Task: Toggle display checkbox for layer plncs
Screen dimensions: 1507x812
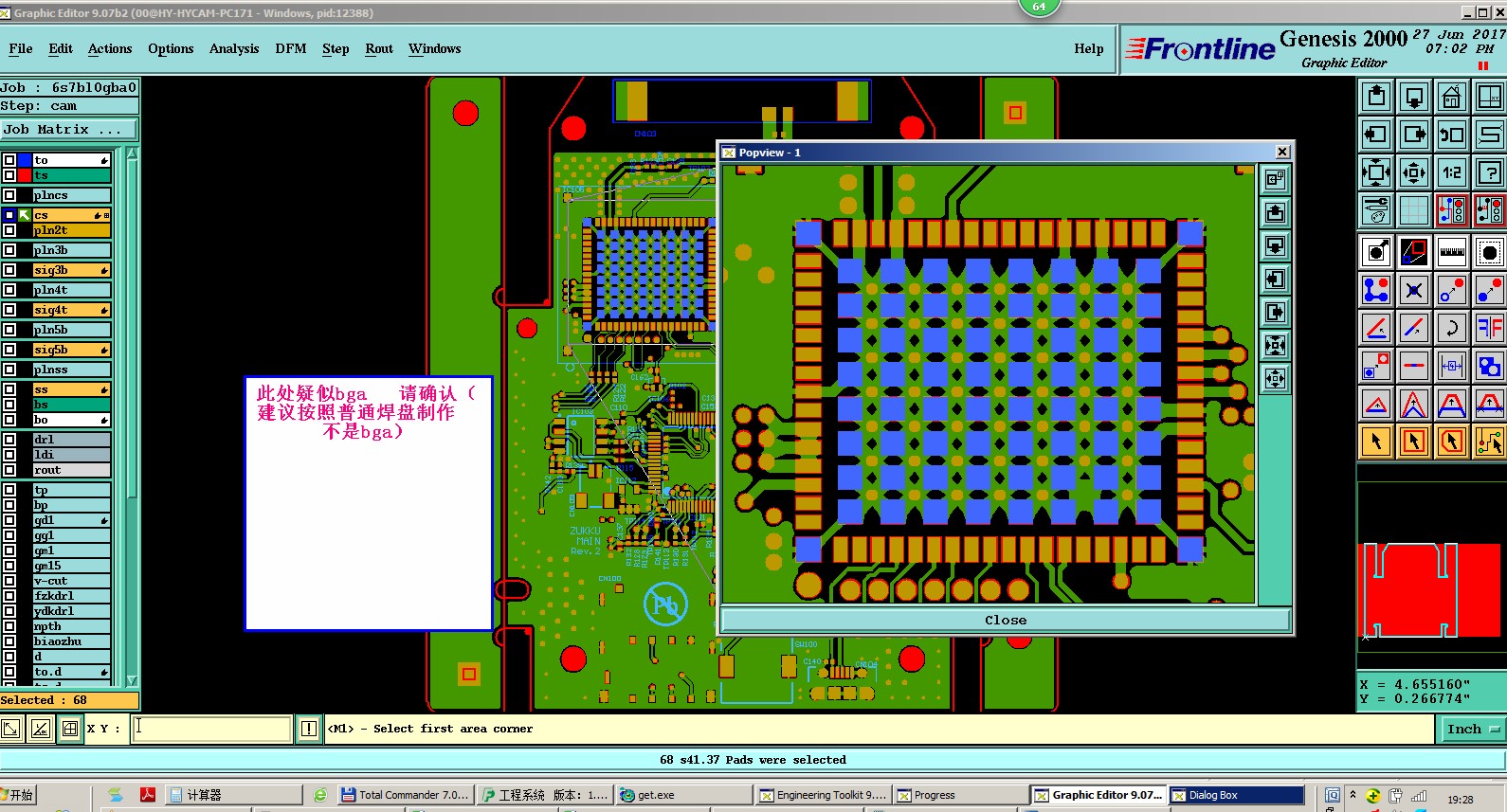Action: pos(9,195)
